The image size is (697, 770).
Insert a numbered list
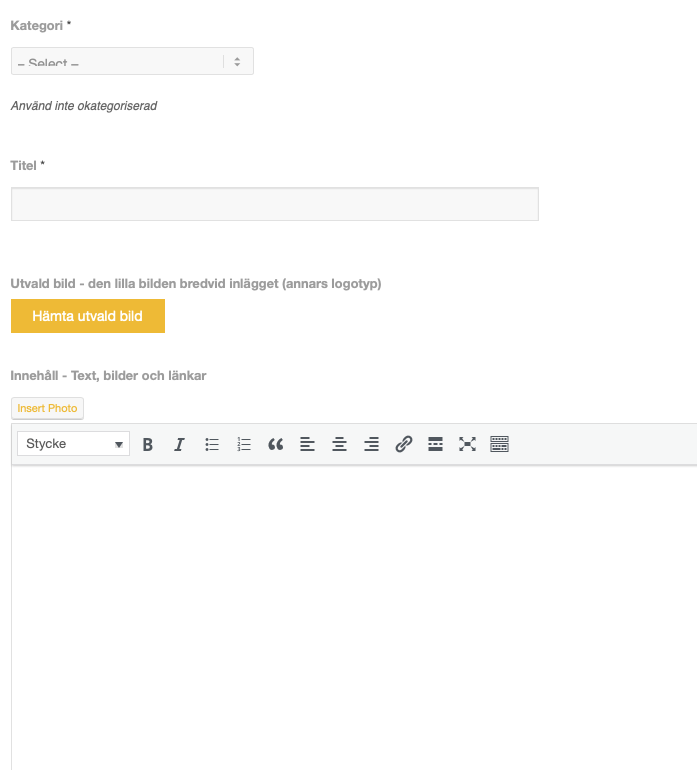[x=244, y=444]
